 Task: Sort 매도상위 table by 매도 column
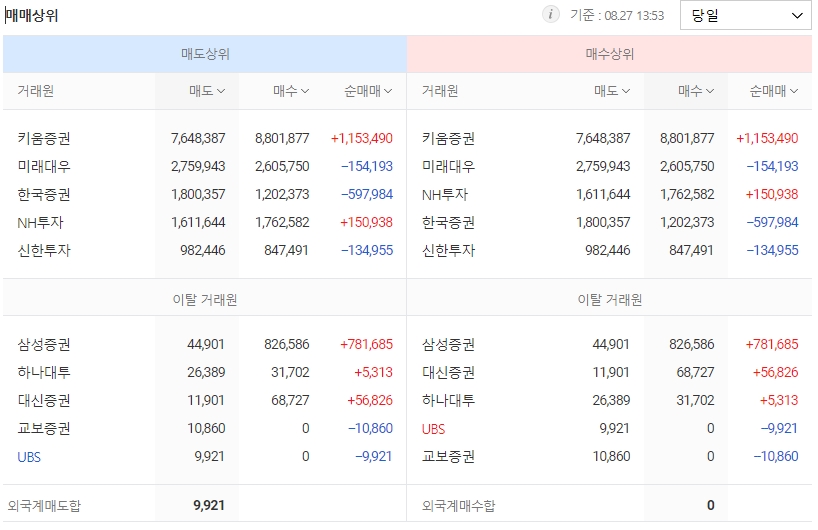coord(207,91)
